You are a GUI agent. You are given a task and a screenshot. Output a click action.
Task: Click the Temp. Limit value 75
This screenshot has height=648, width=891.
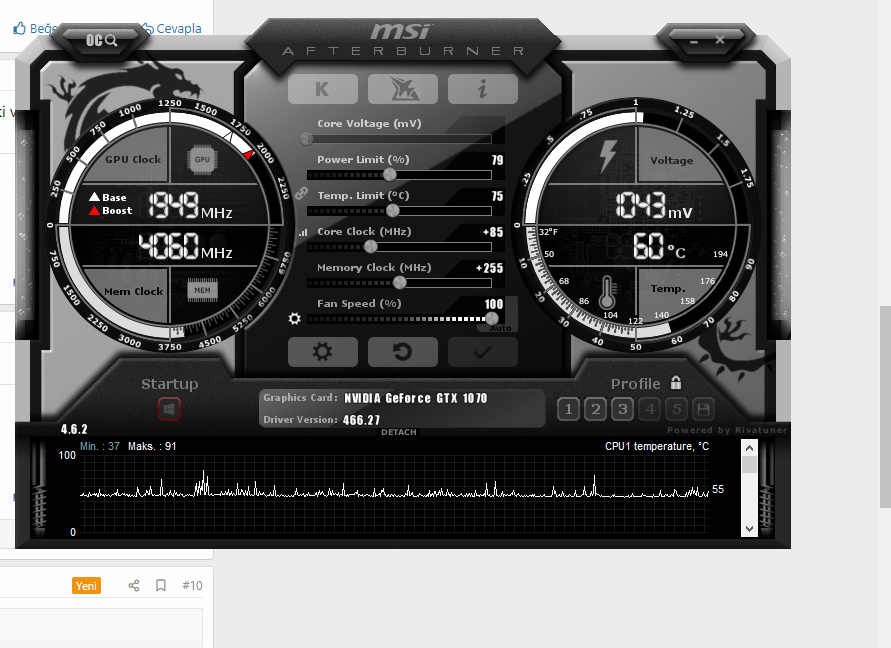pyautogui.click(x=497, y=196)
